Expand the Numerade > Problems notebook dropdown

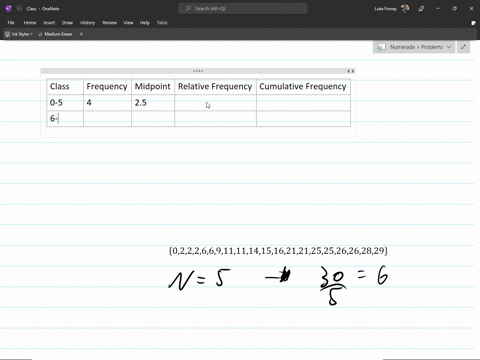point(449,47)
